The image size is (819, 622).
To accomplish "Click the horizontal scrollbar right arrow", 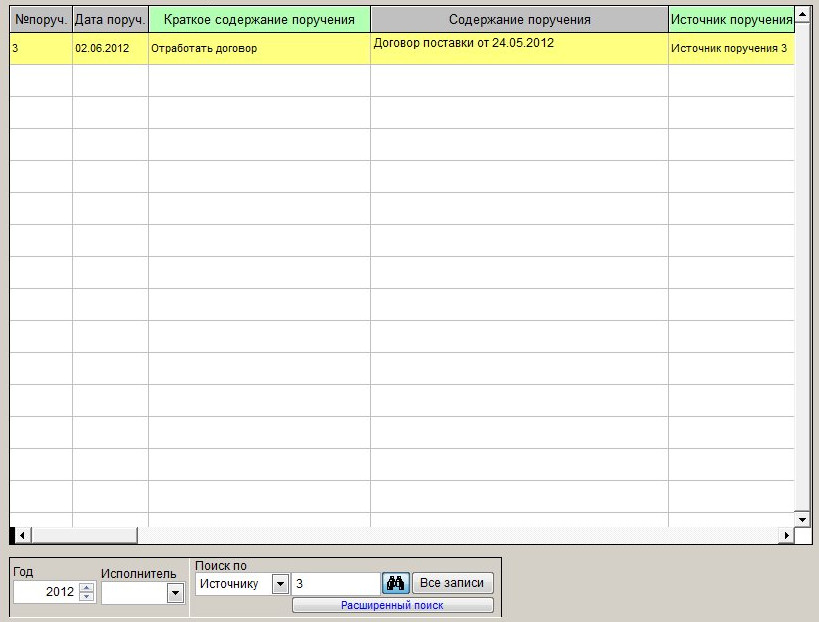I will click(787, 535).
